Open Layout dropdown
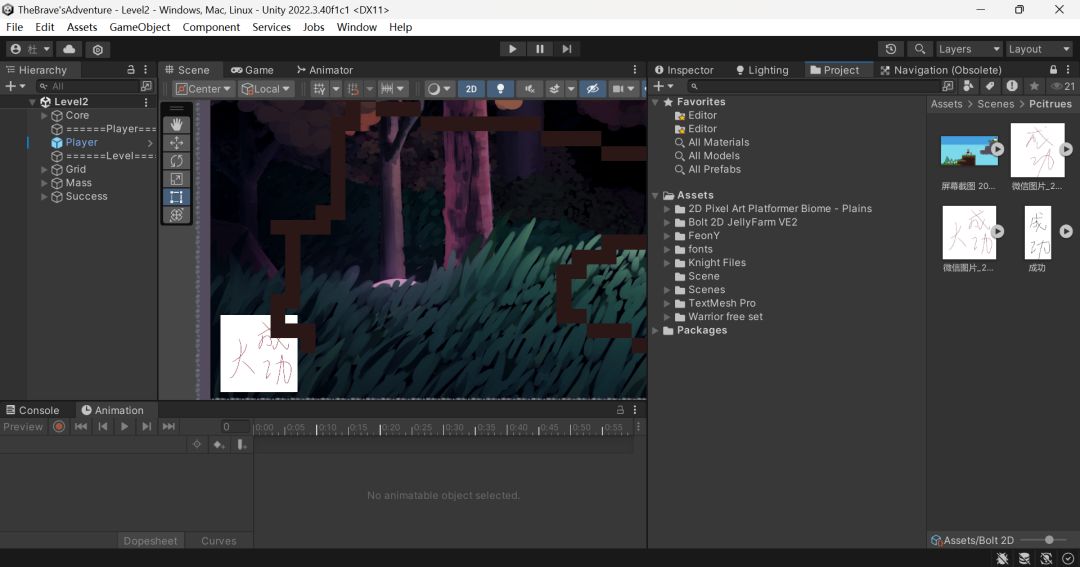 pos(1039,49)
